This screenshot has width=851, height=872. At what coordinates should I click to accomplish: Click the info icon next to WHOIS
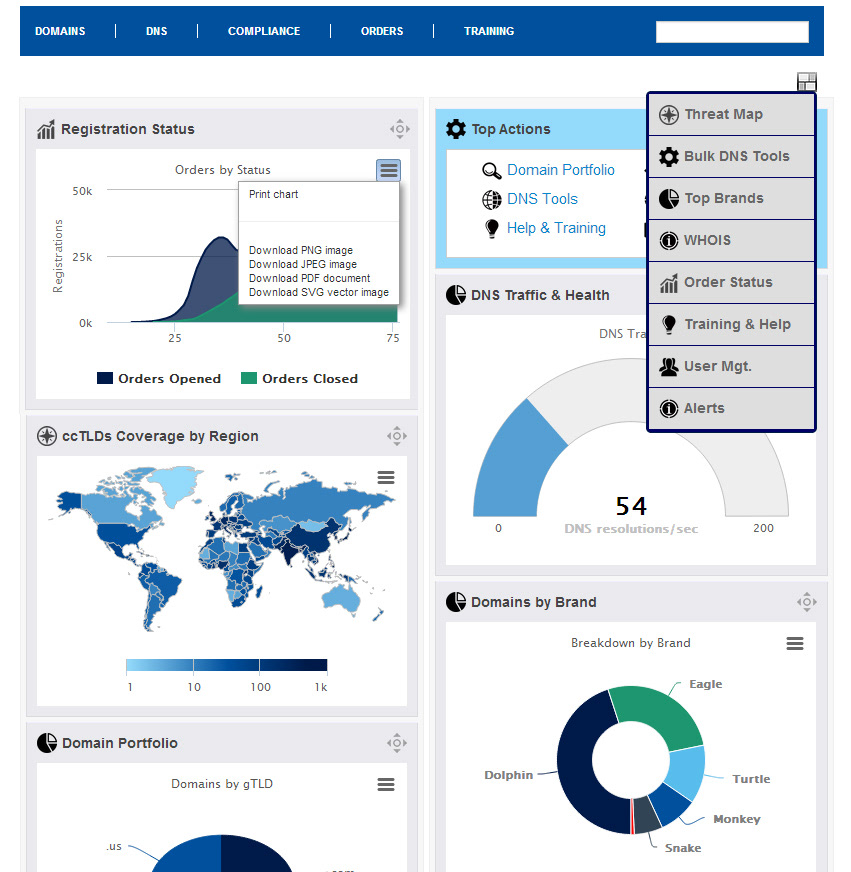pyautogui.click(x=669, y=241)
